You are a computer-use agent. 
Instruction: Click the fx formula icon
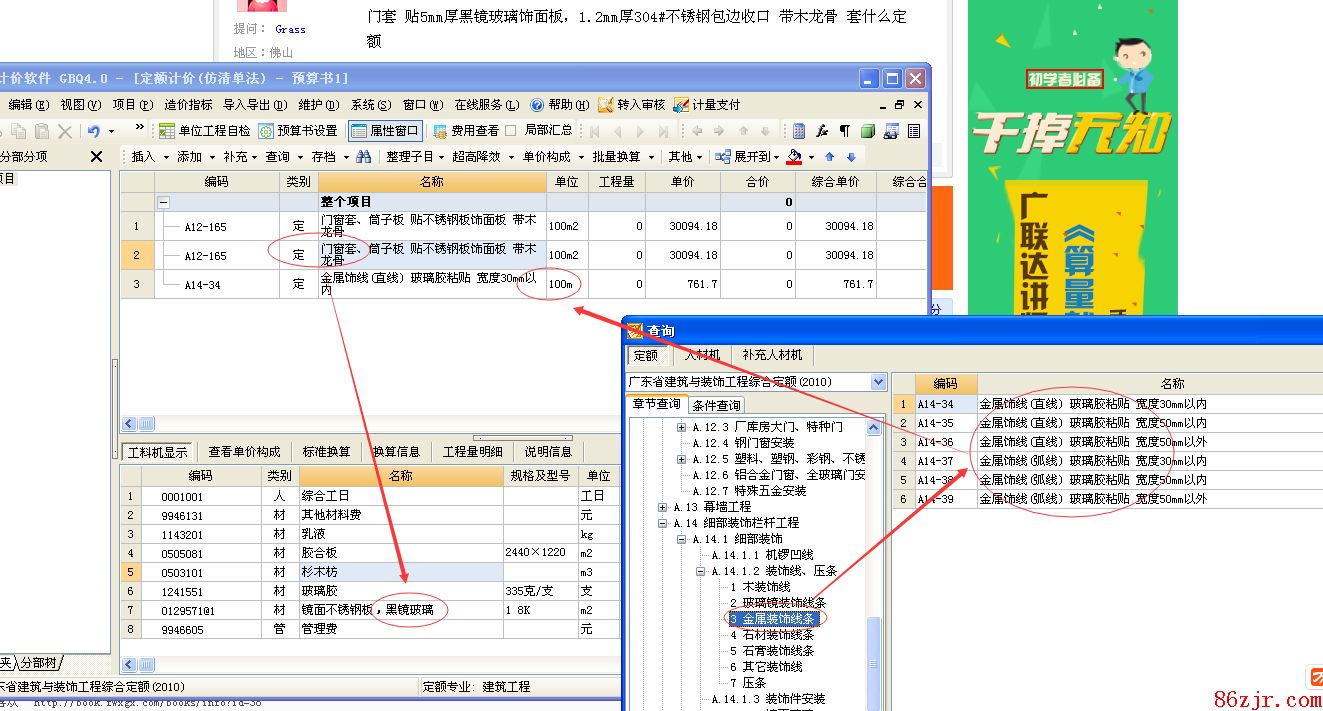[822, 131]
